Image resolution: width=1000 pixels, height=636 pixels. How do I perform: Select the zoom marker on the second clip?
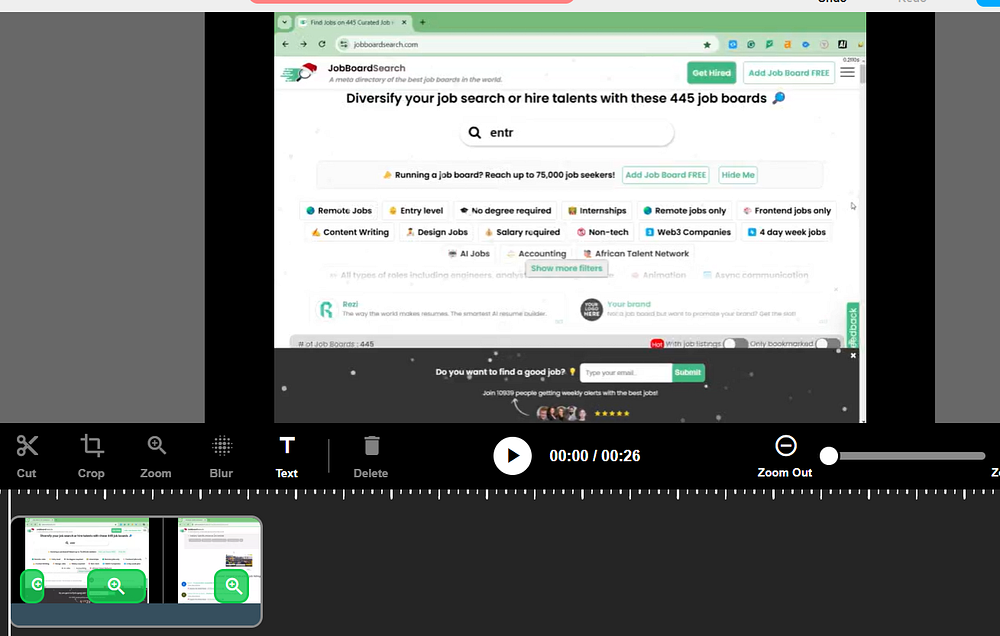(x=232, y=586)
